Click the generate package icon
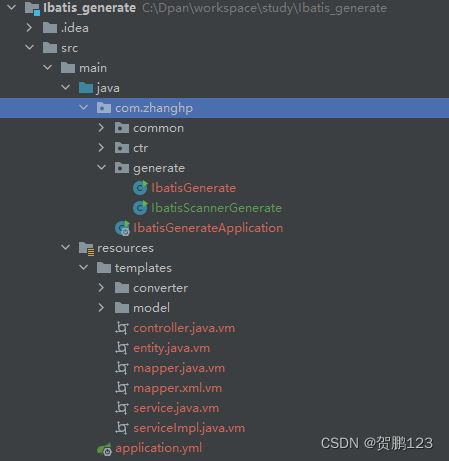The image size is (449, 461). [x=122, y=168]
